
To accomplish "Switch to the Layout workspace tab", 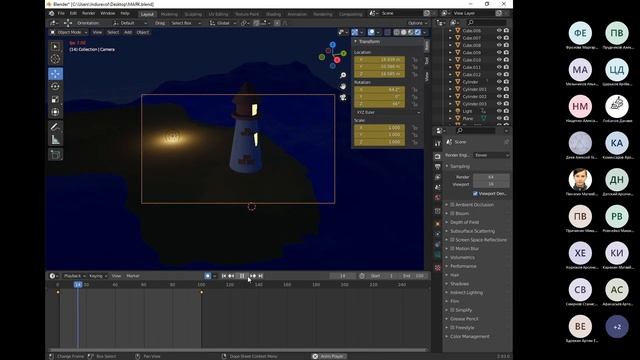I will click(x=147, y=14).
